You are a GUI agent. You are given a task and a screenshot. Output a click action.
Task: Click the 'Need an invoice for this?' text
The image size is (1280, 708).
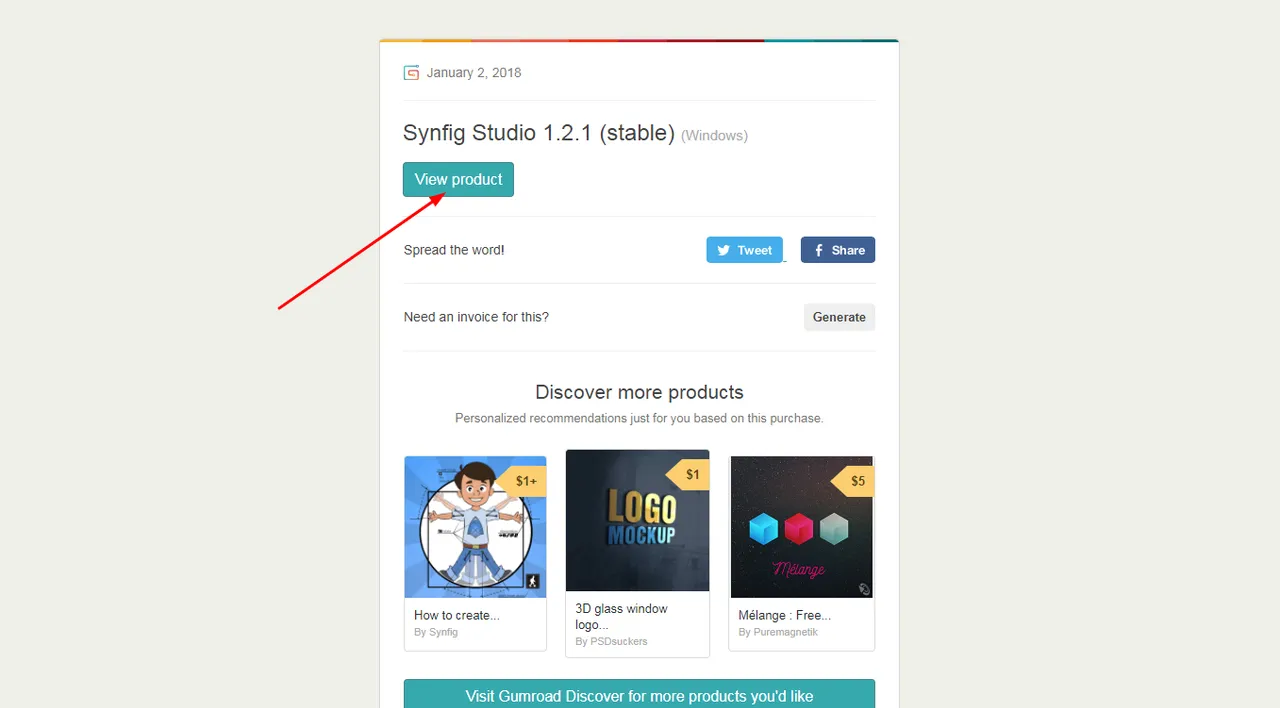click(476, 317)
